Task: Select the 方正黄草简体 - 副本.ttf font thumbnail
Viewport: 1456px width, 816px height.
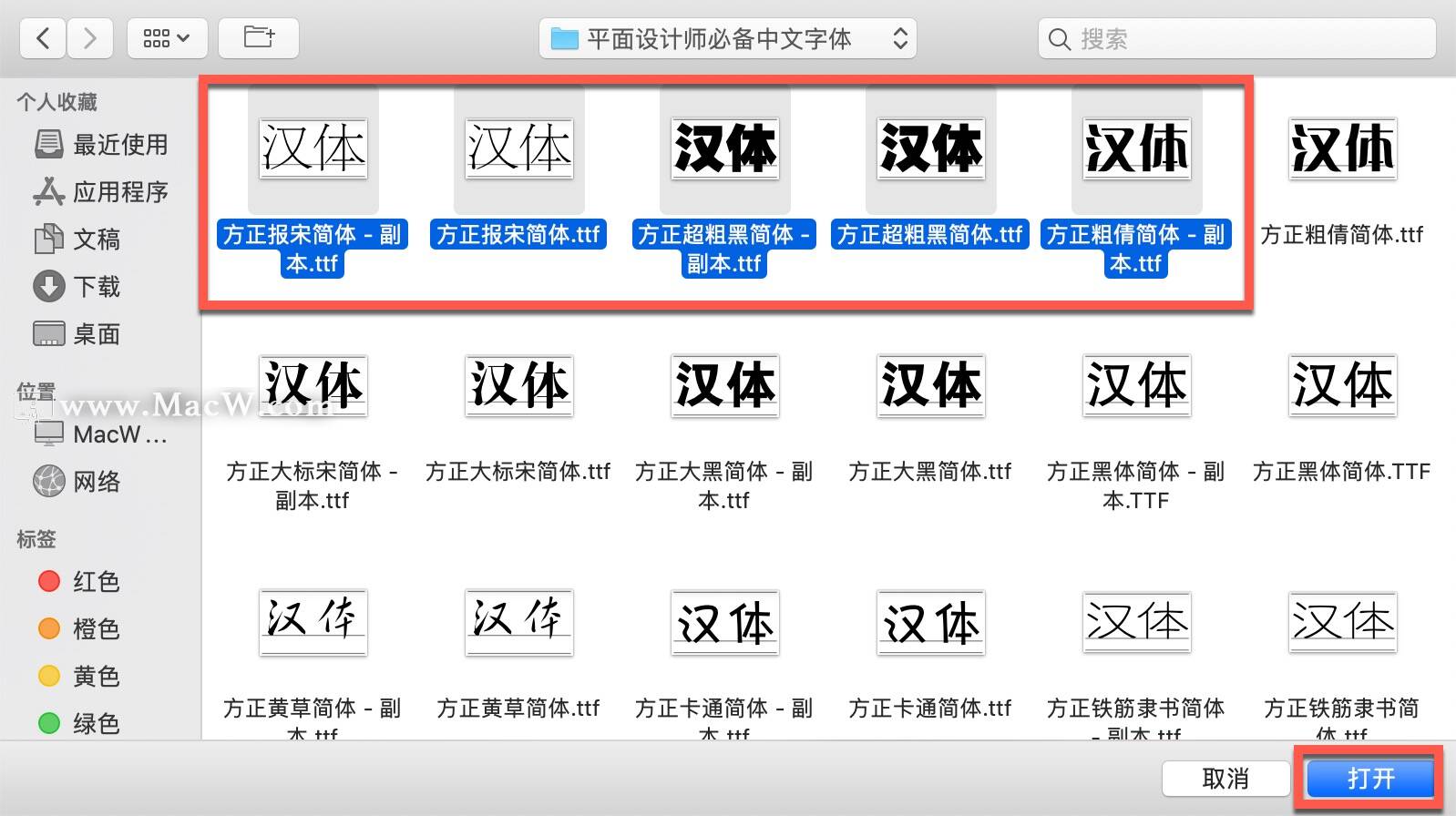Action: pyautogui.click(x=313, y=622)
